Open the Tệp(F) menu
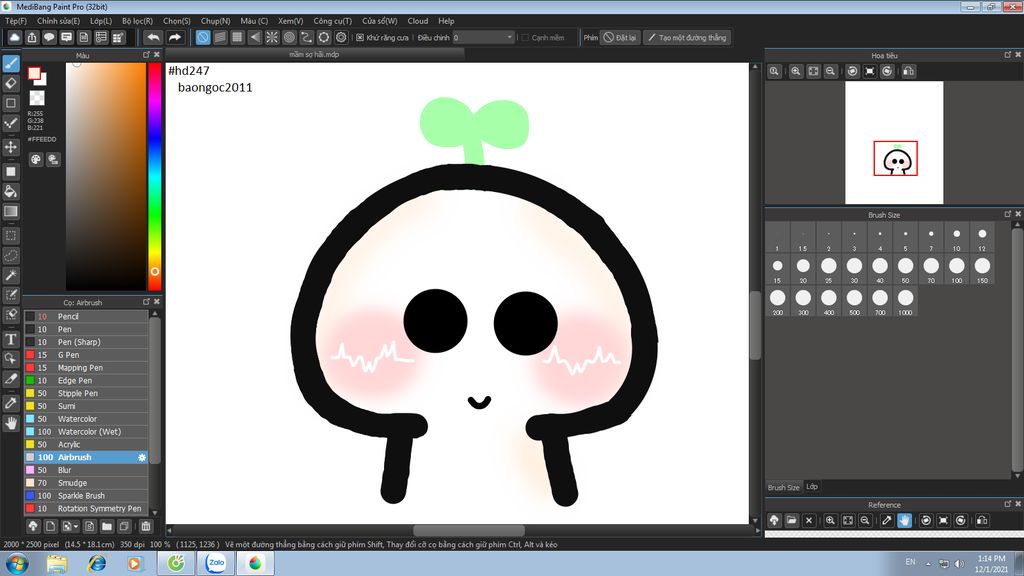Image resolution: width=1024 pixels, height=576 pixels. point(16,21)
